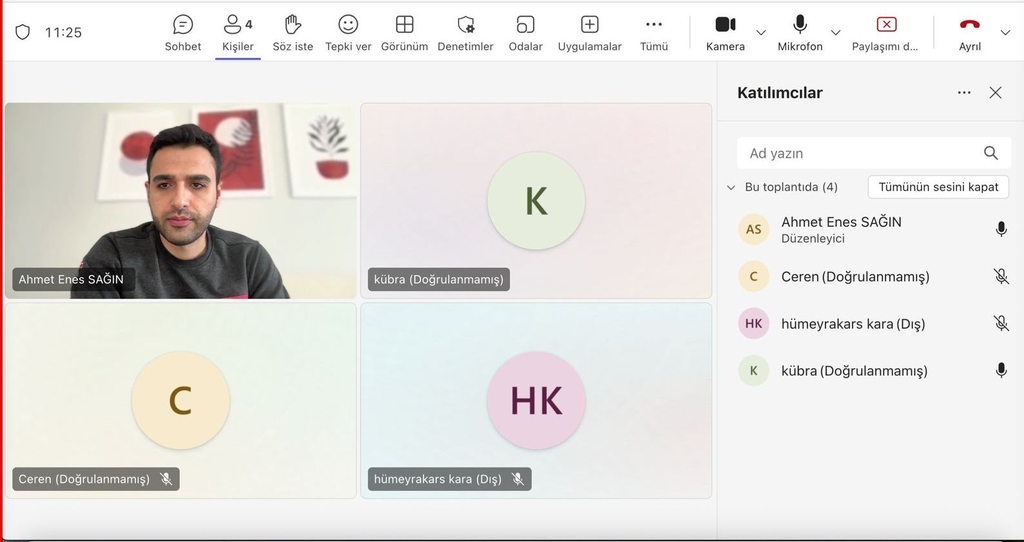Open microphone options dropdown arrow
Screen dimensions: 1024x542
(836, 32)
